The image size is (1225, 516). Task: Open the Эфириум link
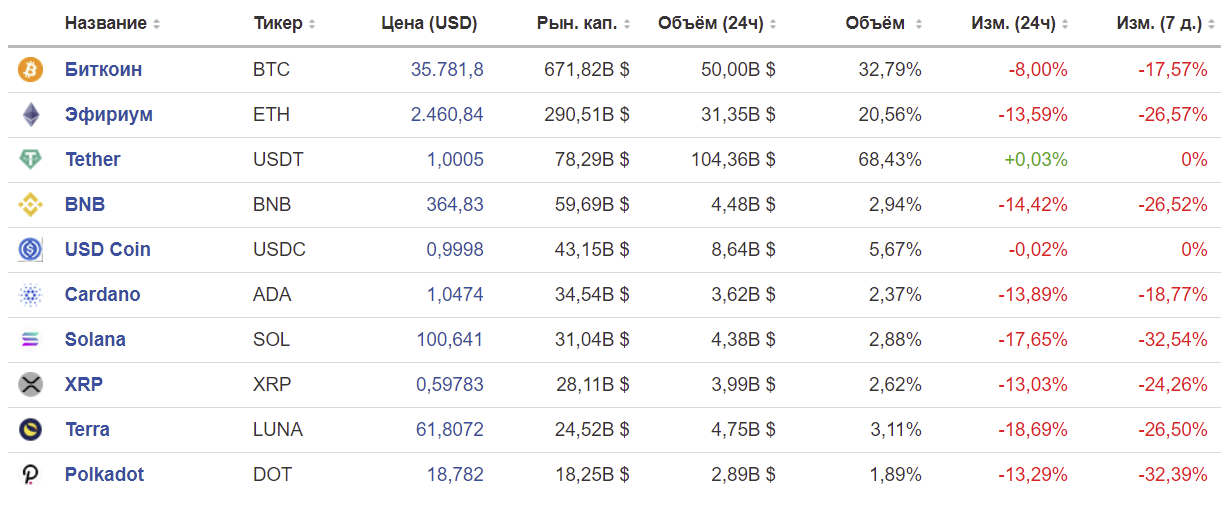tap(109, 115)
